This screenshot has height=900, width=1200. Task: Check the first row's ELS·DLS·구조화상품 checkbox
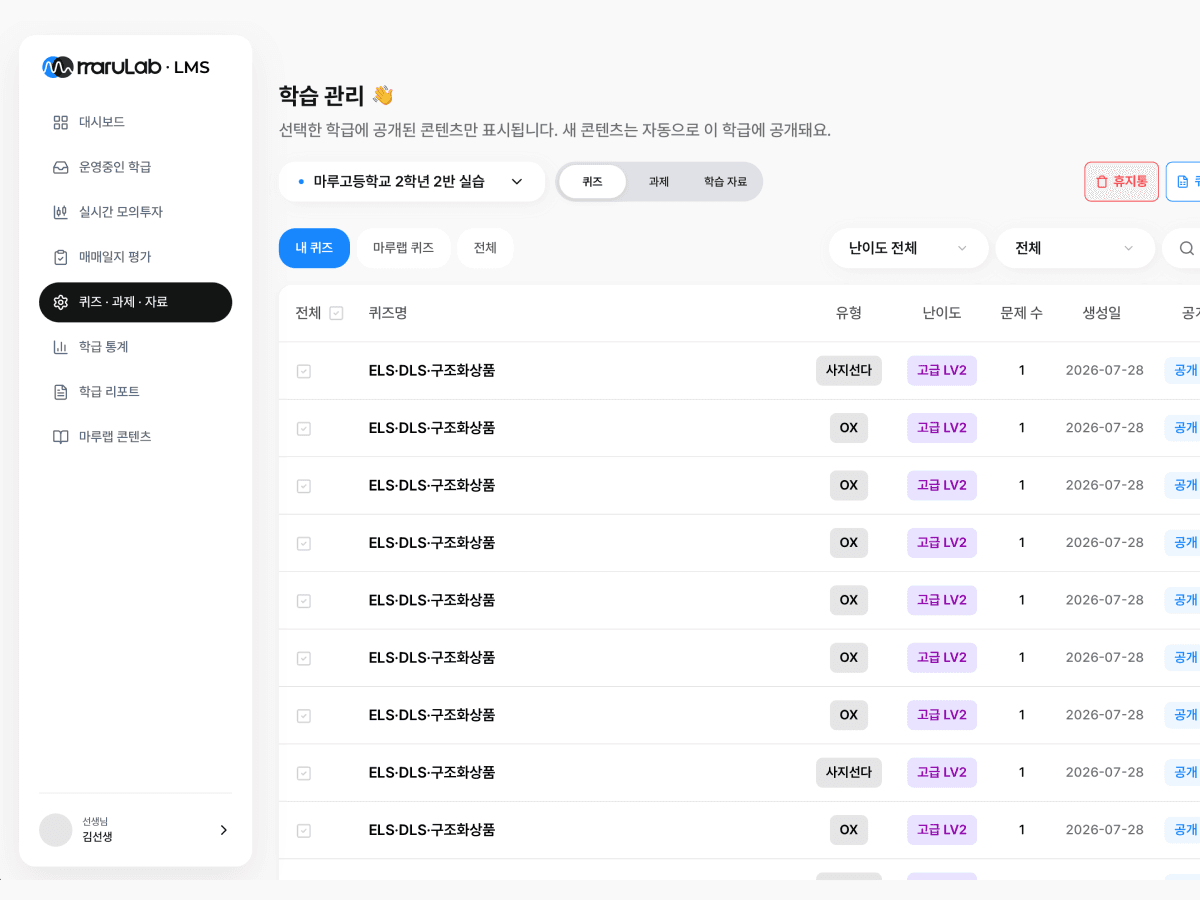tap(304, 371)
